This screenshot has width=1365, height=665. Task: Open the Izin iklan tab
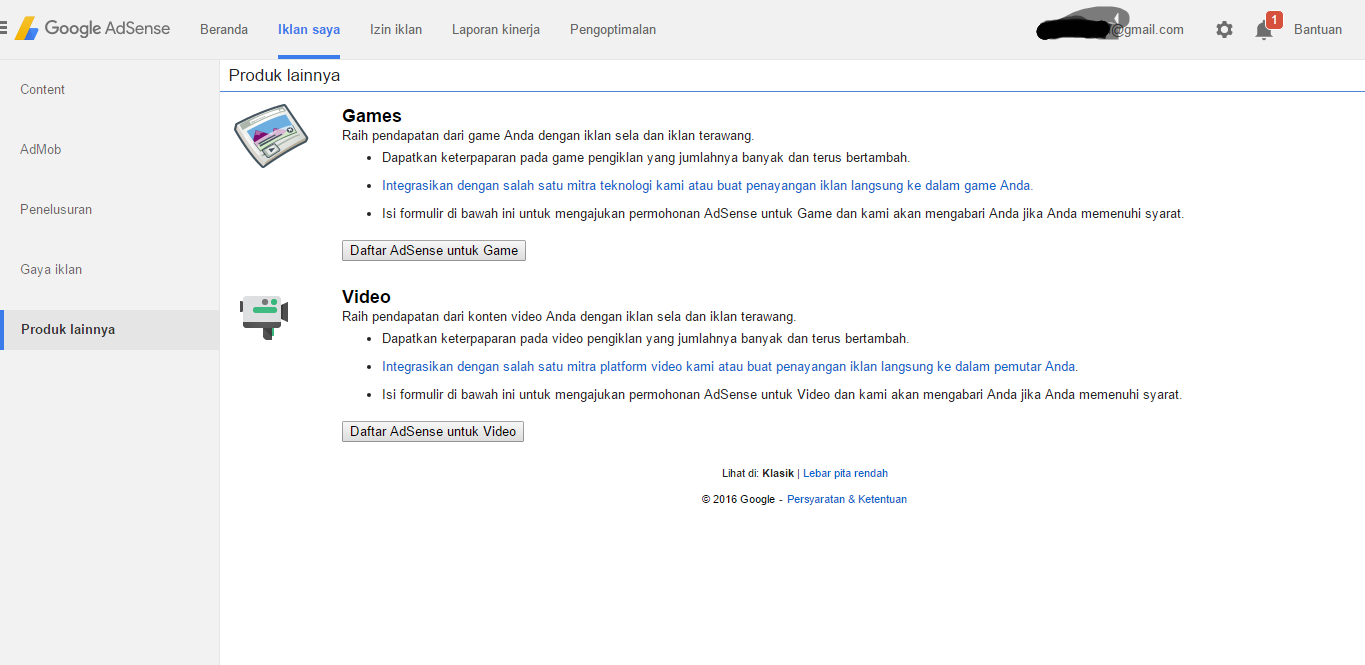click(x=396, y=30)
